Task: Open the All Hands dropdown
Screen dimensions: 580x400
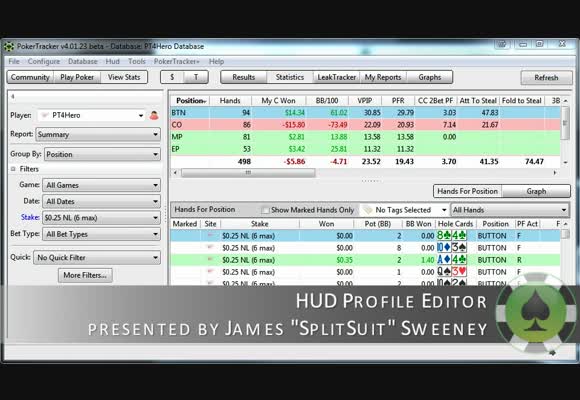Action: pyautogui.click(x=510, y=210)
